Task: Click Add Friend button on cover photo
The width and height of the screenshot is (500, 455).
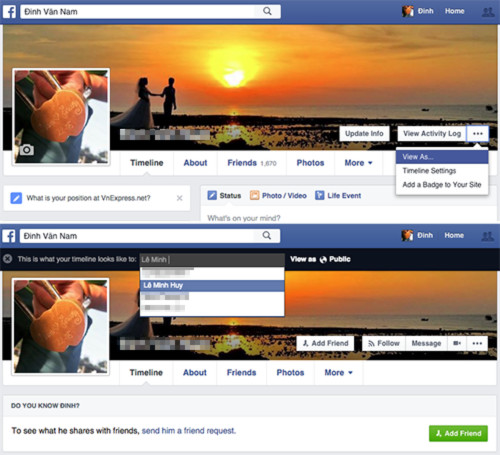Action: click(325, 343)
